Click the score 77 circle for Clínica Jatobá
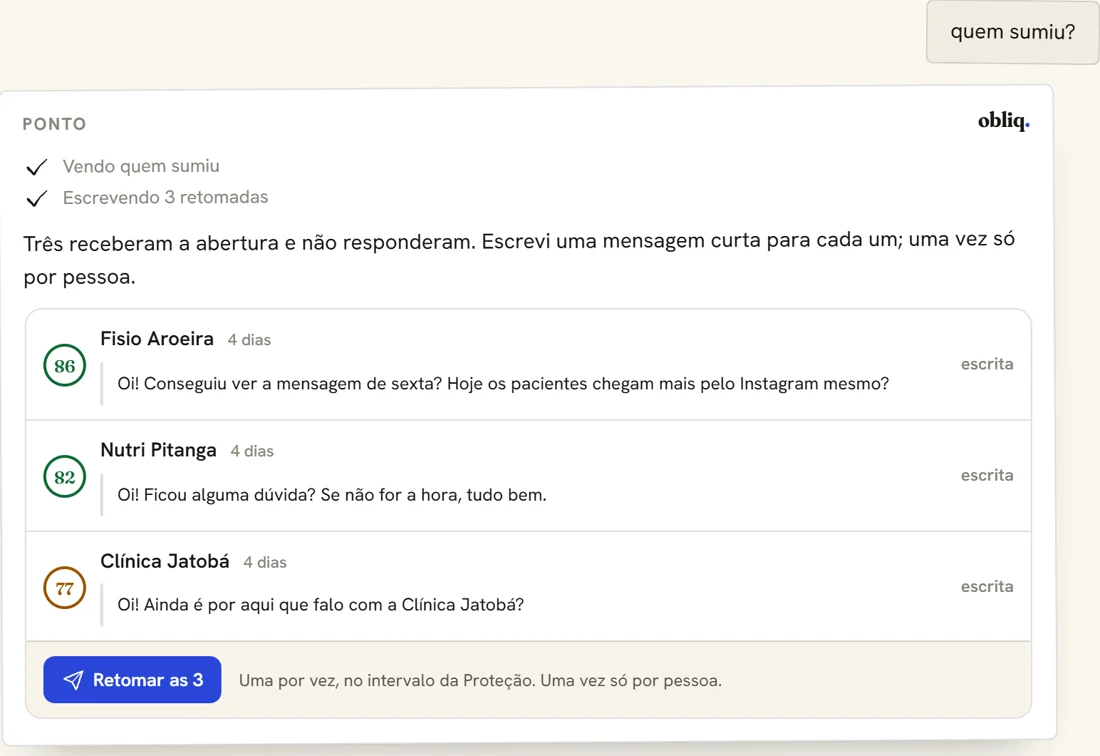The width and height of the screenshot is (1100, 756). 65,588
